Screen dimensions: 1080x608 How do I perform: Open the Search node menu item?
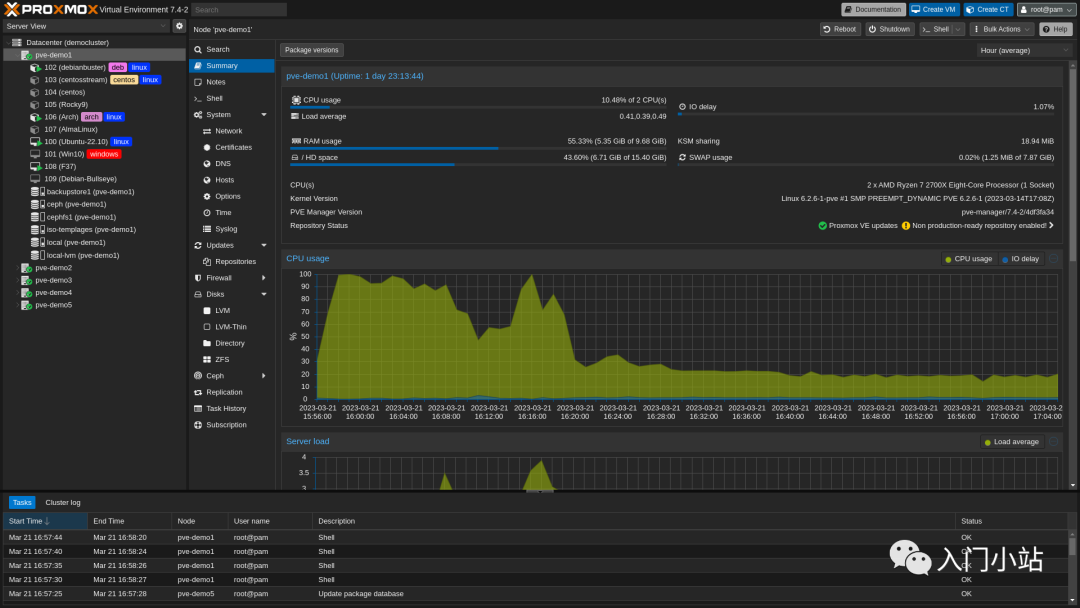click(x=231, y=50)
